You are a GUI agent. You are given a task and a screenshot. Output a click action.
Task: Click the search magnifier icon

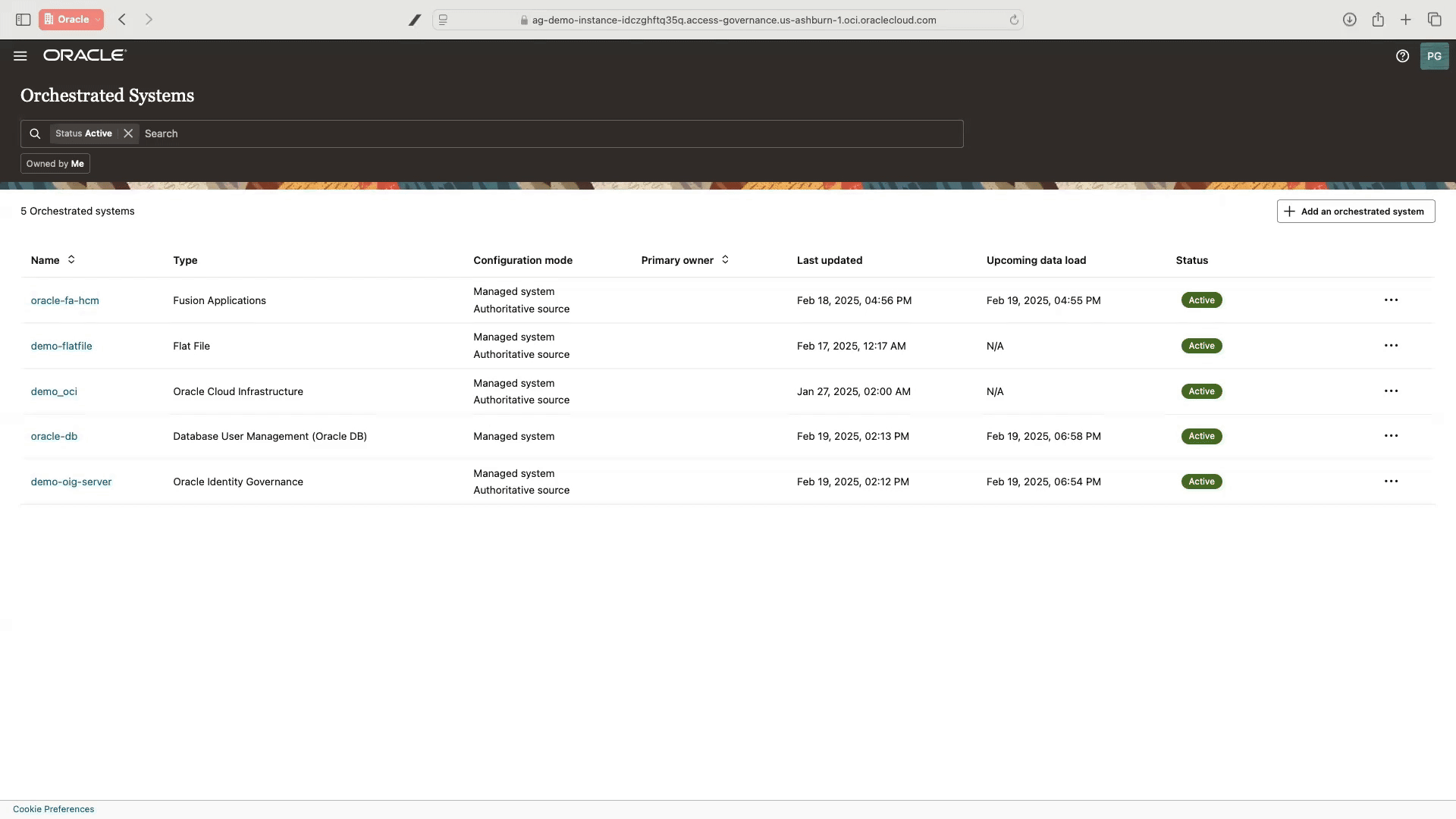coord(35,133)
